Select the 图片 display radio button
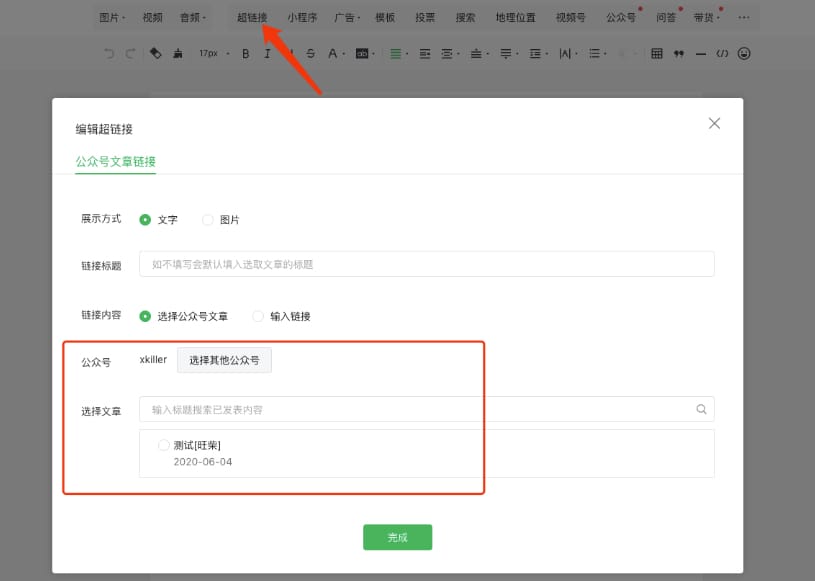The width and height of the screenshot is (815, 581). 207,220
